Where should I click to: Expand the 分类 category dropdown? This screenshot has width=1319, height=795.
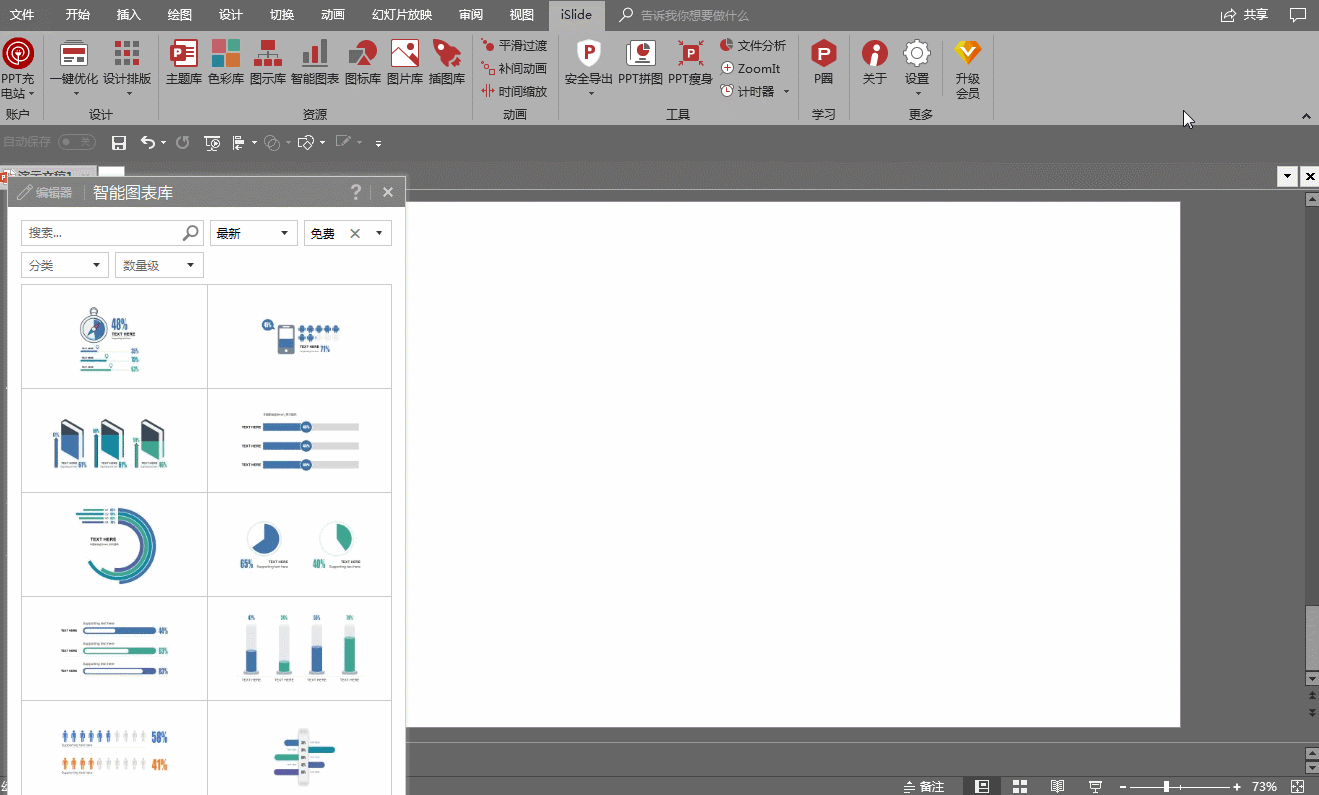click(x=65, y=265)
